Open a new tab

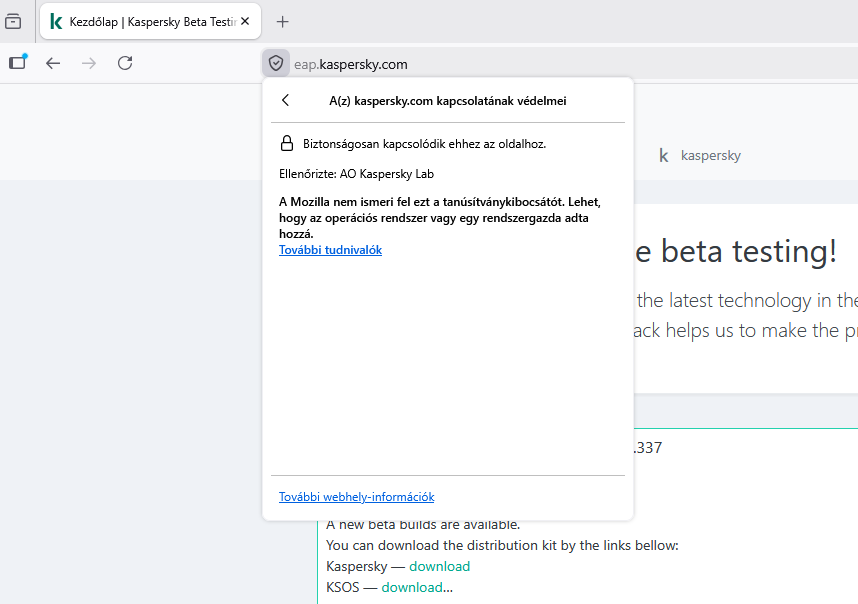coord(282,22)
